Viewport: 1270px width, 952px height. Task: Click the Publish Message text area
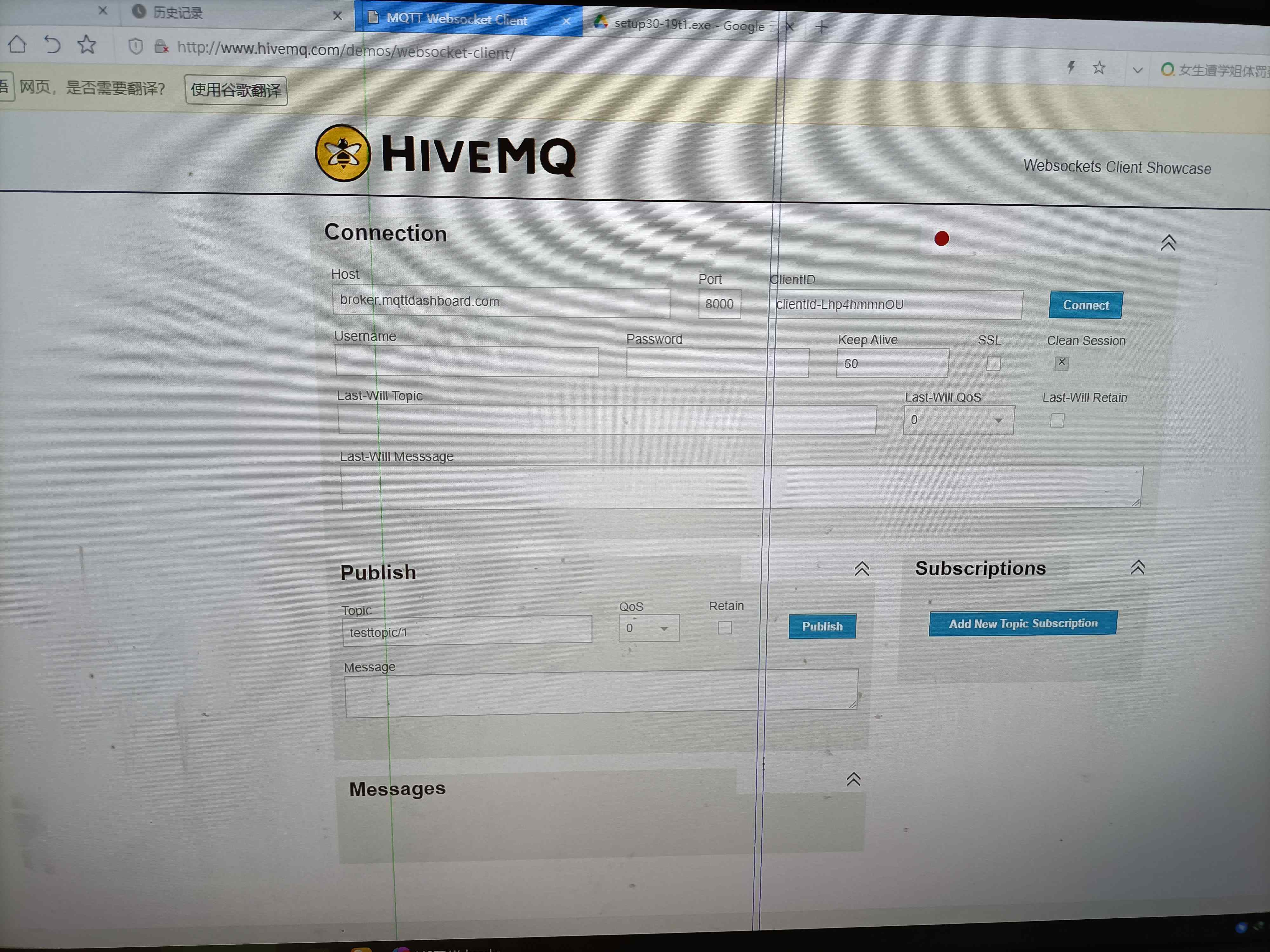[602, 693]
